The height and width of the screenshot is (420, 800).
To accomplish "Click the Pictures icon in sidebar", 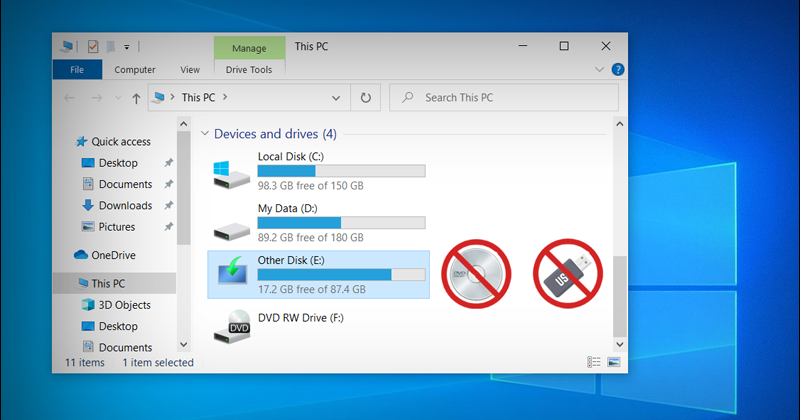I will click(88, 227).
